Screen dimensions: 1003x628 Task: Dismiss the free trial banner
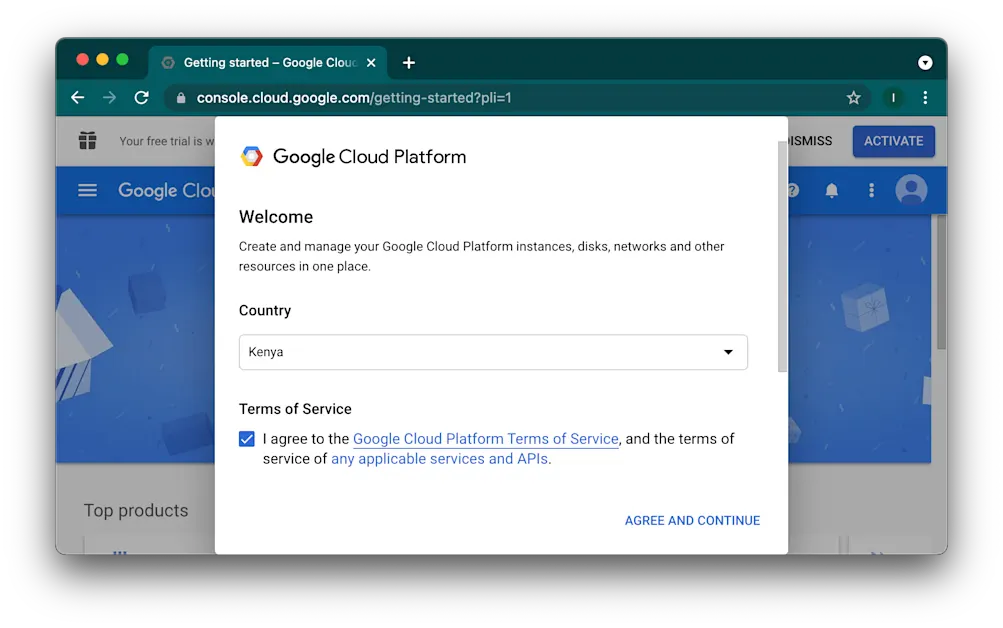pyautogui.click(x=810, y=141)
